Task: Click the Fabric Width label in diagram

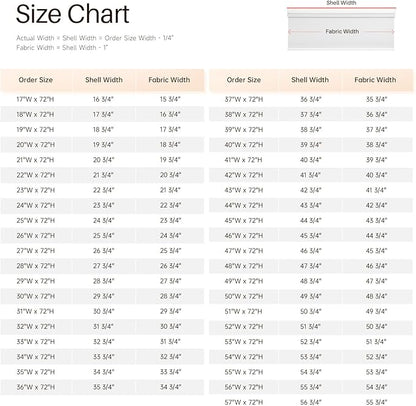Action: pos(342,31)
